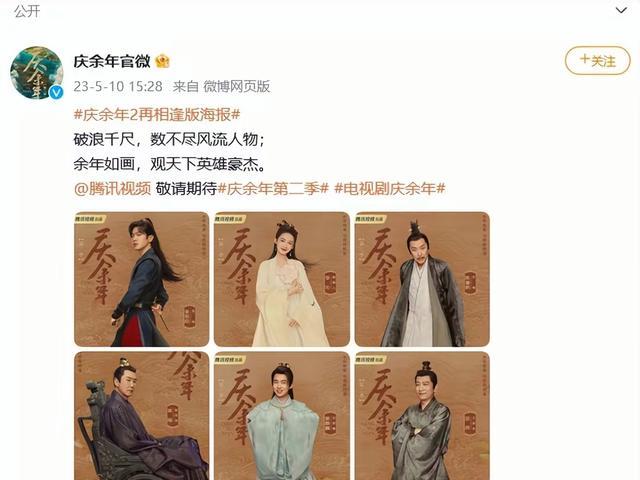Open poster of swordsman in blue robe
640x480 pixels.
pos(141,279)
